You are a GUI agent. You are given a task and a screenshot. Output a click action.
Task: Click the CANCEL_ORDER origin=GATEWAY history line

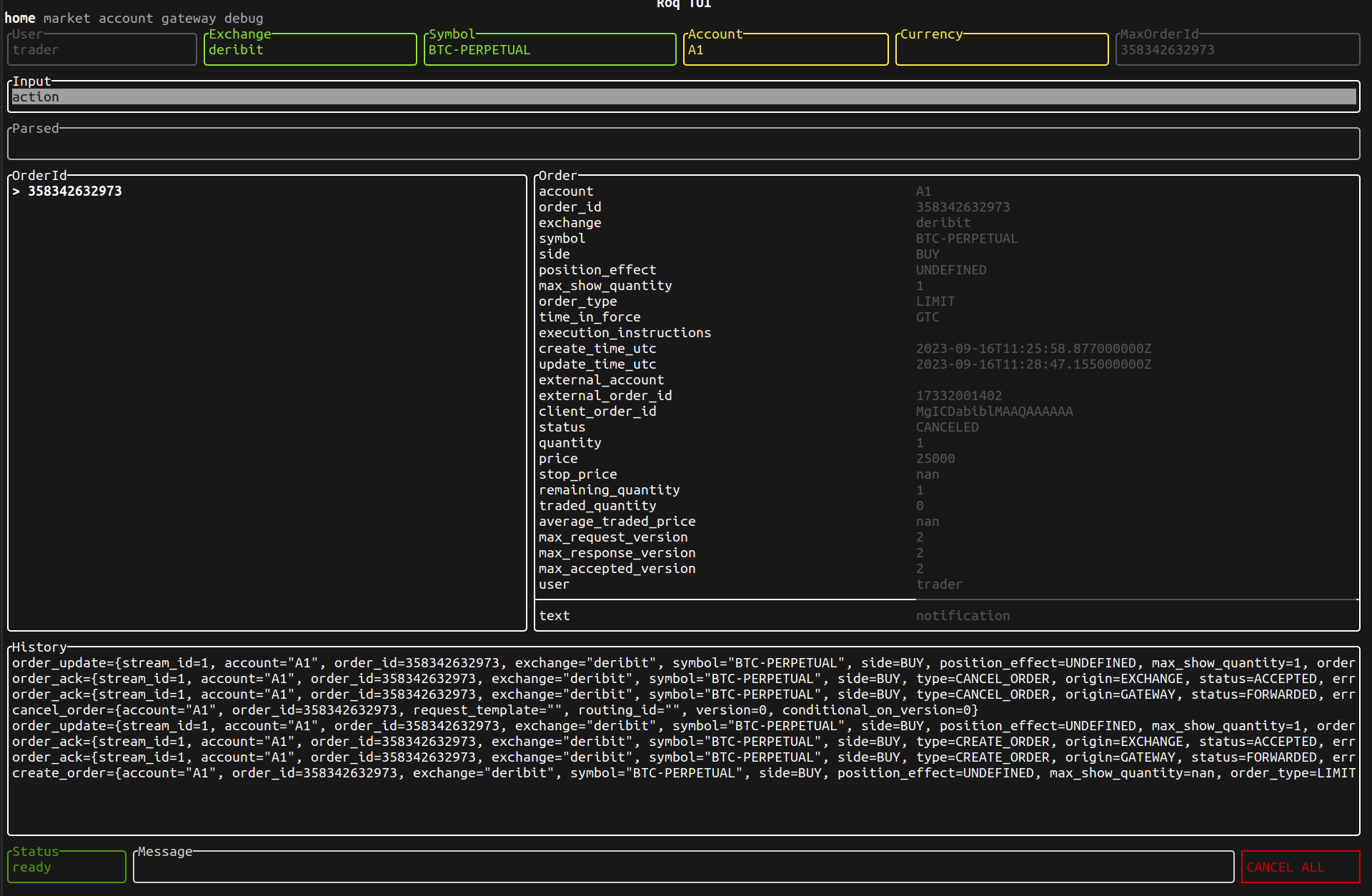click(x=684, y=694)
